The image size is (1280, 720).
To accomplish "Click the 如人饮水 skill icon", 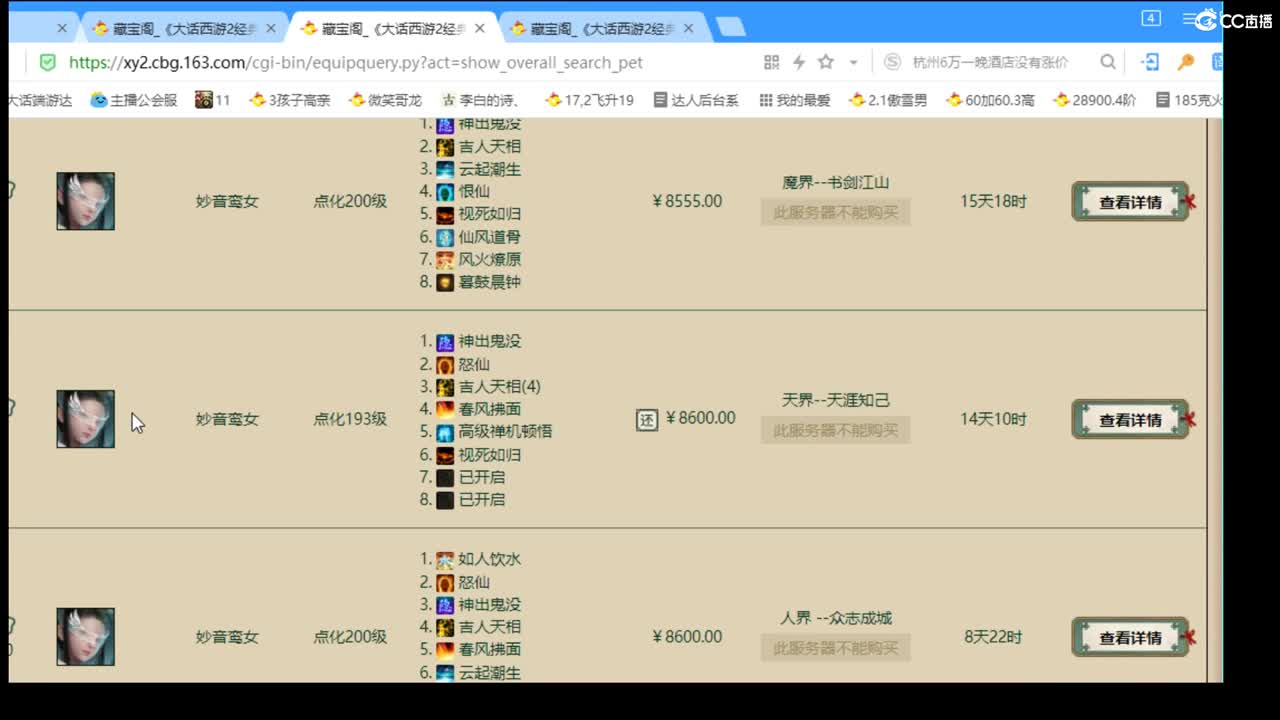I will click(445, 560).
